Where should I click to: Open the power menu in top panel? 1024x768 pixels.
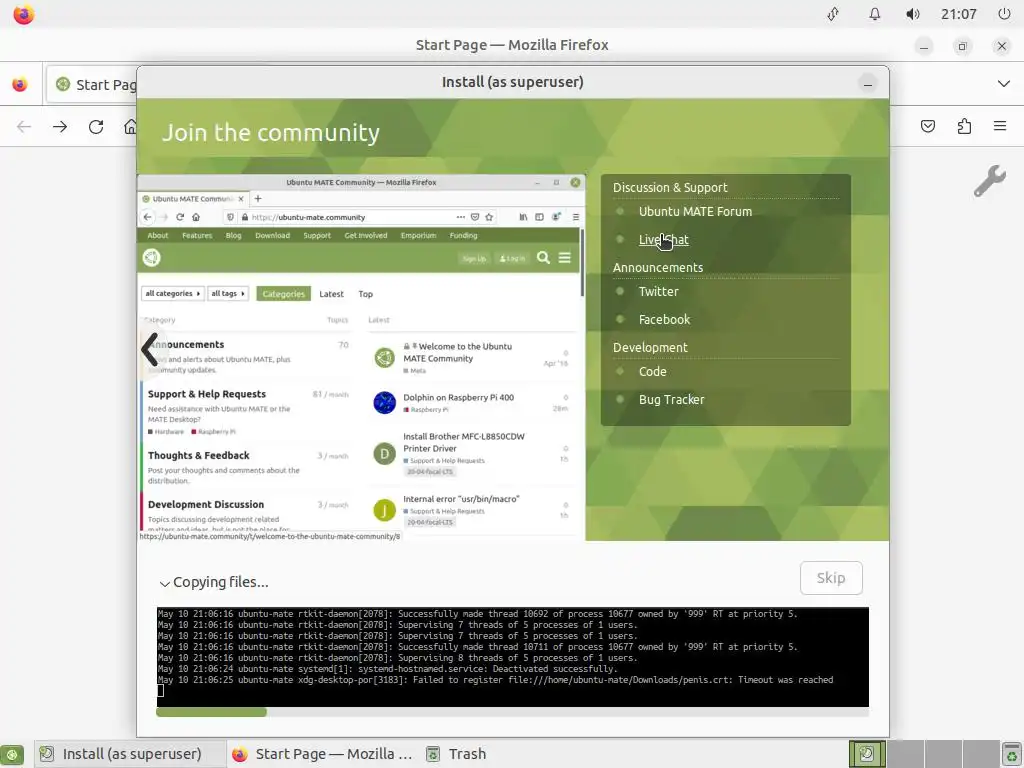point(1004,14)
